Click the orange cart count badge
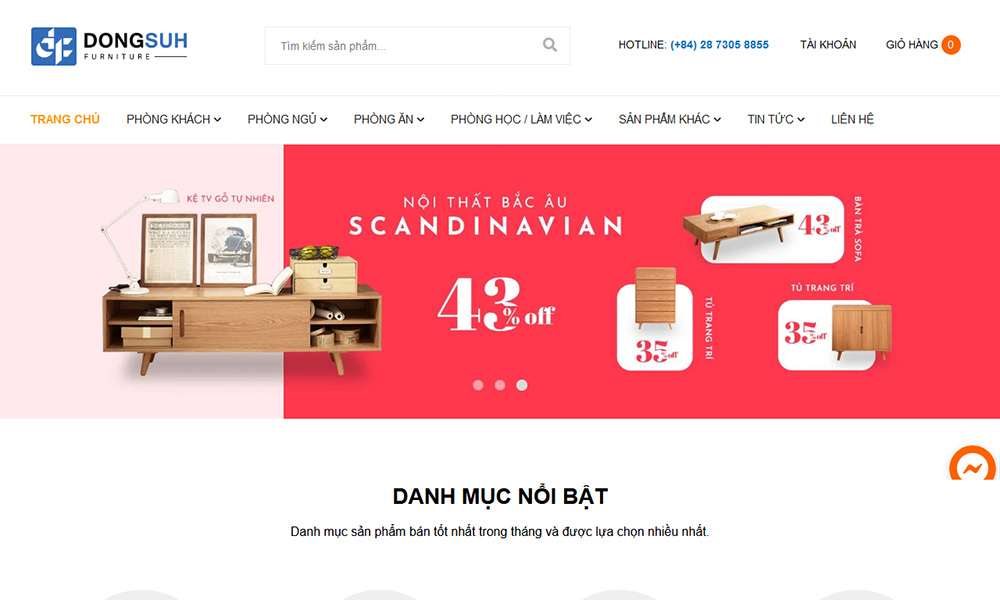 click(950, 45)
